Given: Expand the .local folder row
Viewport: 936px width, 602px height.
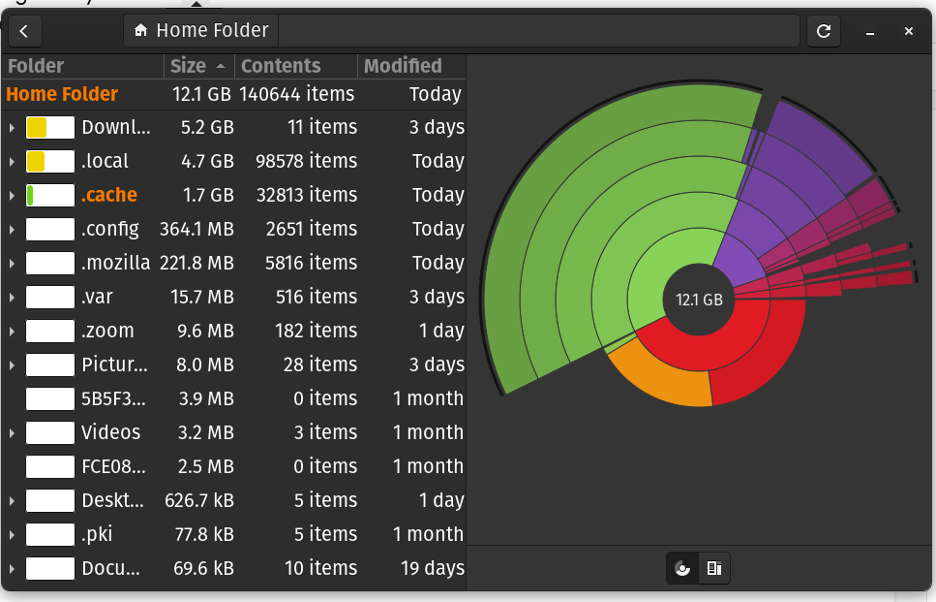Looking at the screenshot, I should (x=11, y=161).
